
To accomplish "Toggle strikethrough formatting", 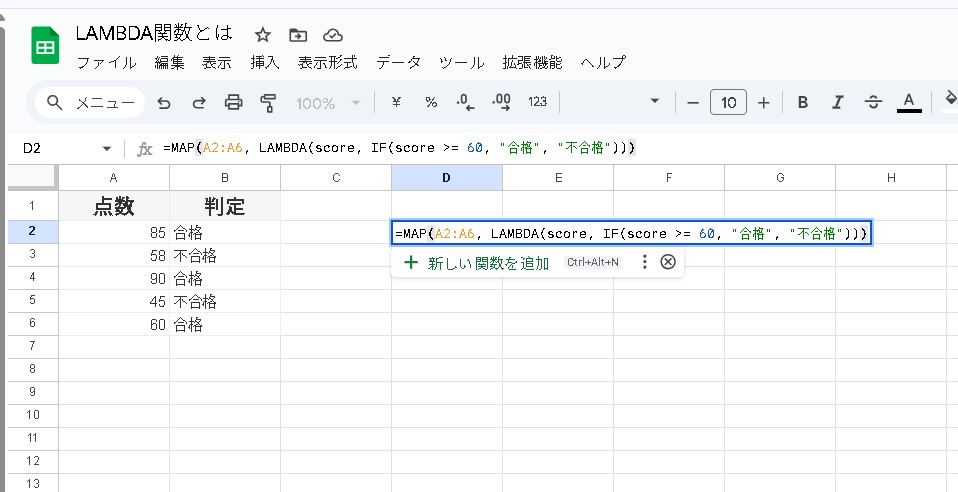I will pos(872,102).
